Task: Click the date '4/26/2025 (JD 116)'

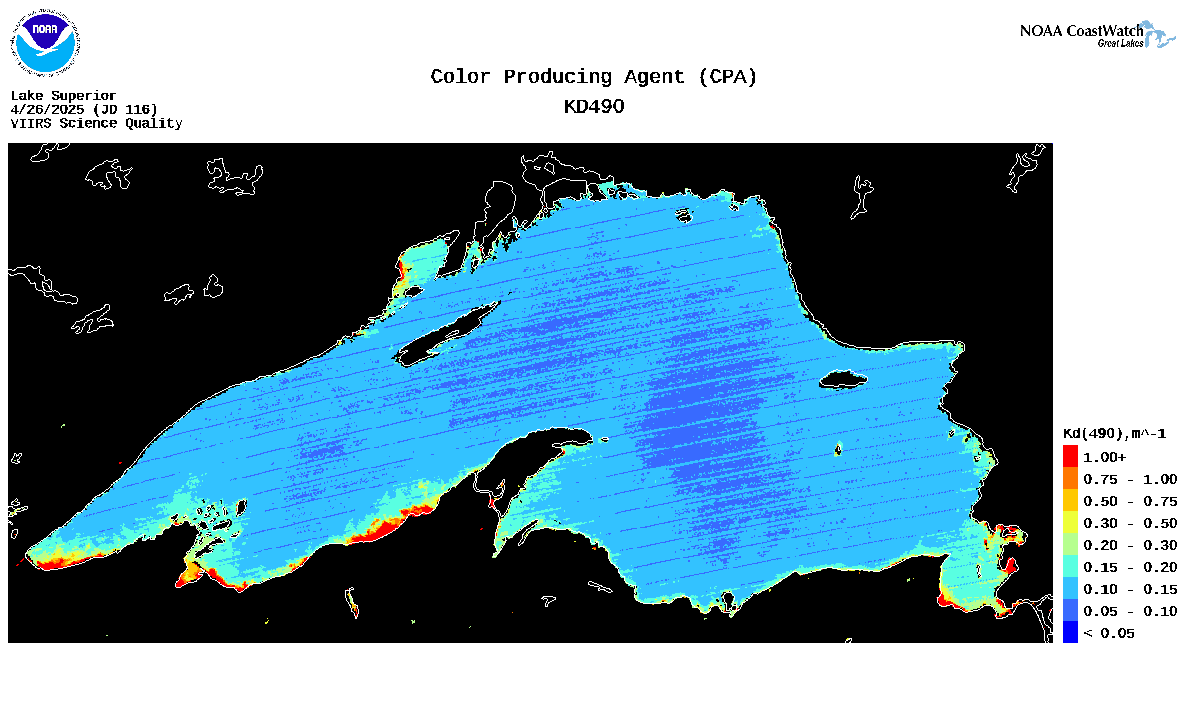Action: point(84,109)
